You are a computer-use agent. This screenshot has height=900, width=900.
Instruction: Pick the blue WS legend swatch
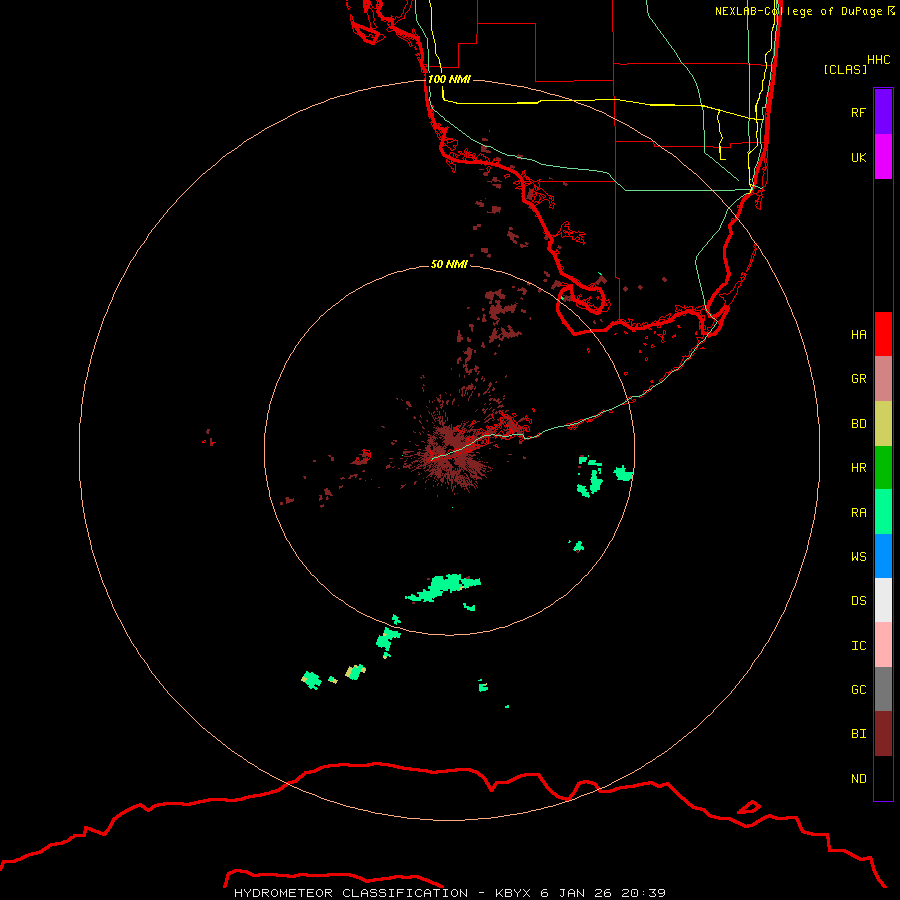tap(883, 556)
